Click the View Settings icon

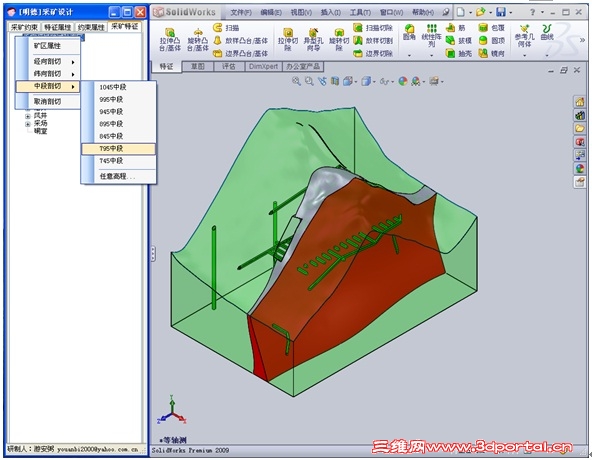(434, 81)
